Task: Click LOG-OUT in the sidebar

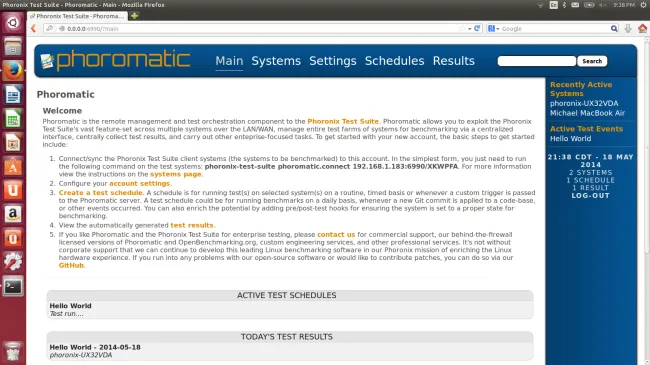Action: tap(590, 195)
